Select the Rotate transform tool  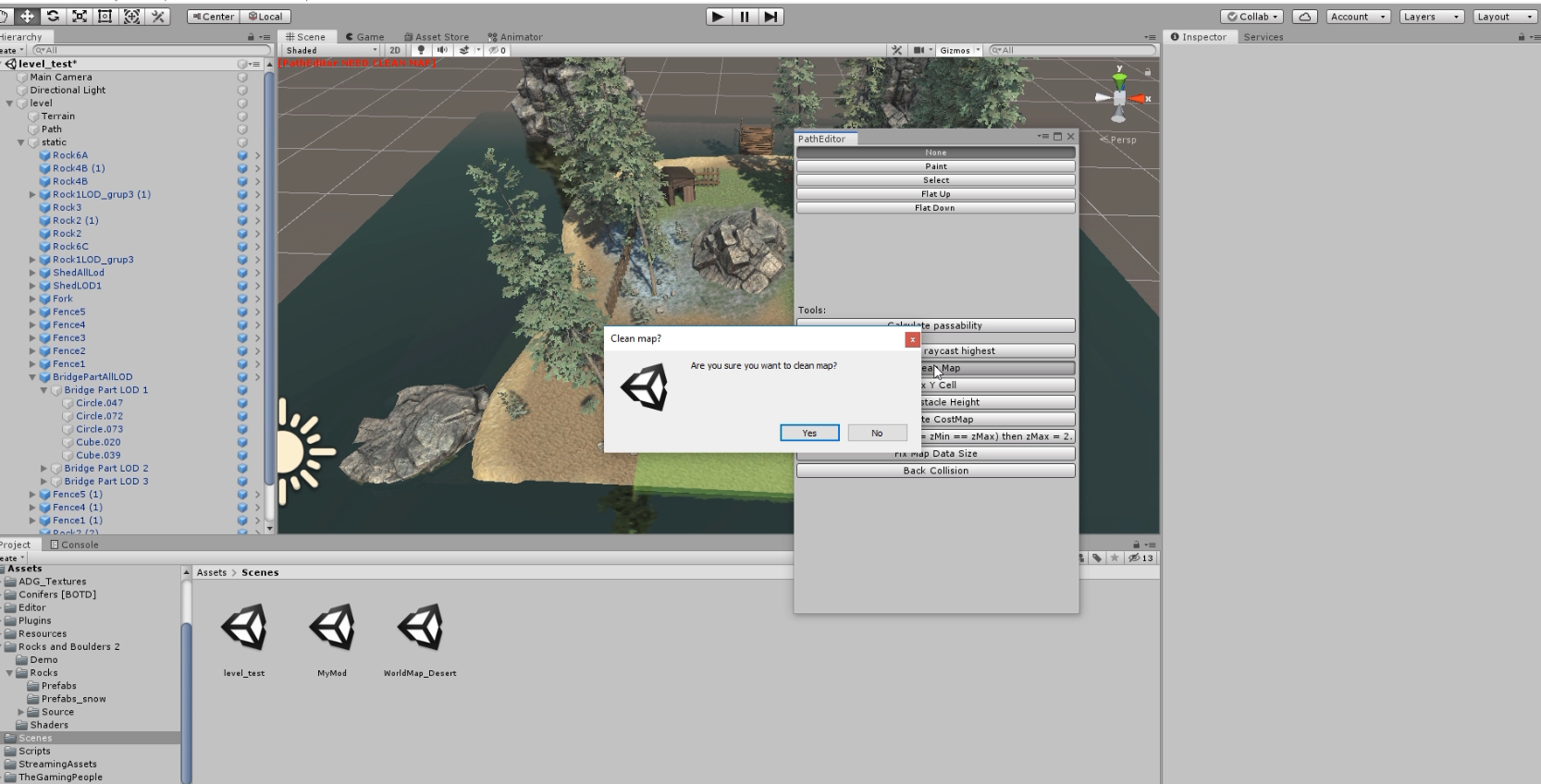coord(53,17)
